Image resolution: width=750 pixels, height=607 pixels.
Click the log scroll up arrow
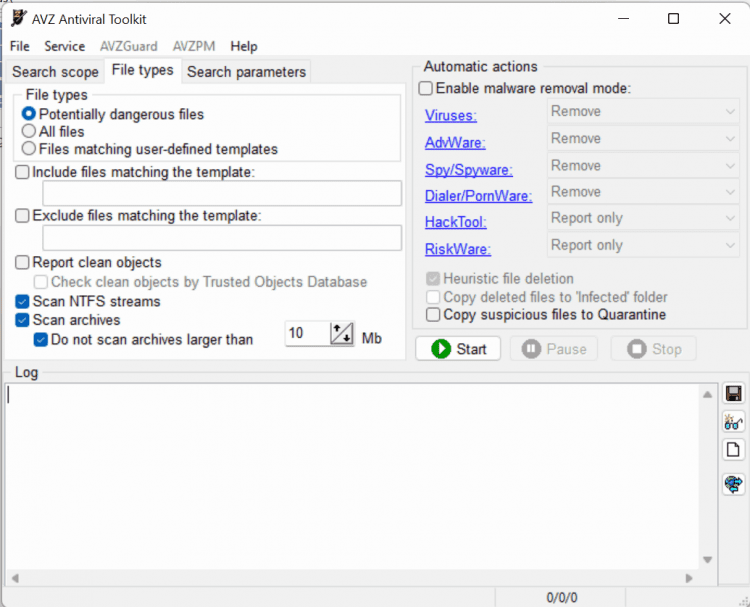click(x=708, y=395)
